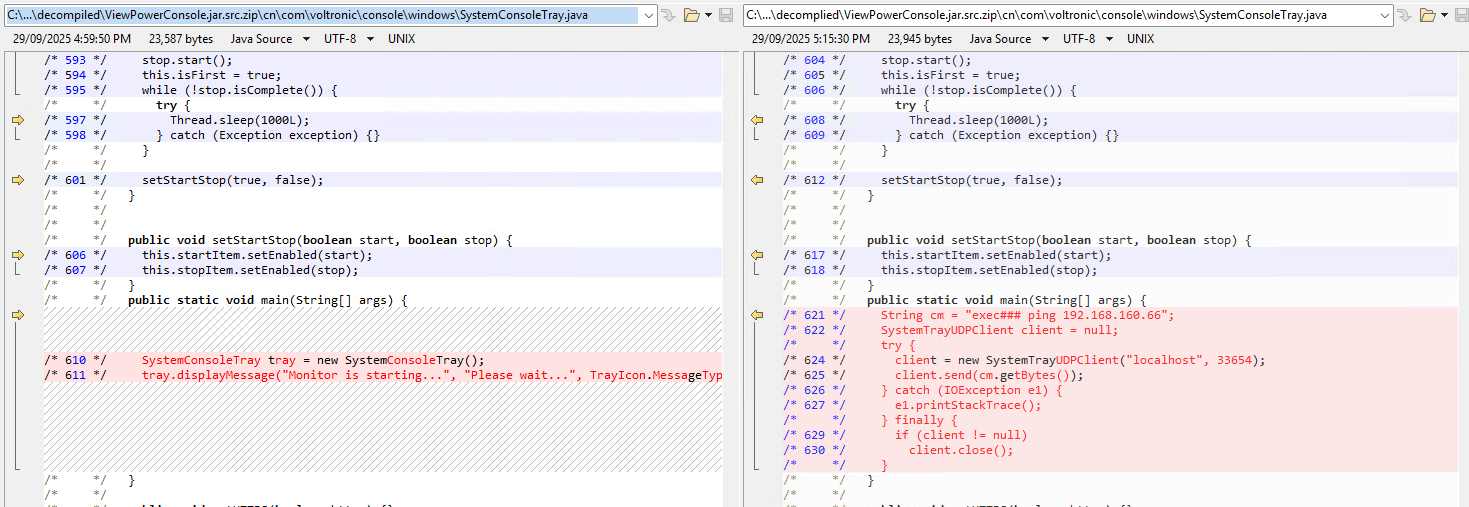Click copy-to-left arrow at right line 621
1469x507 pixels.
coord(757,315)
